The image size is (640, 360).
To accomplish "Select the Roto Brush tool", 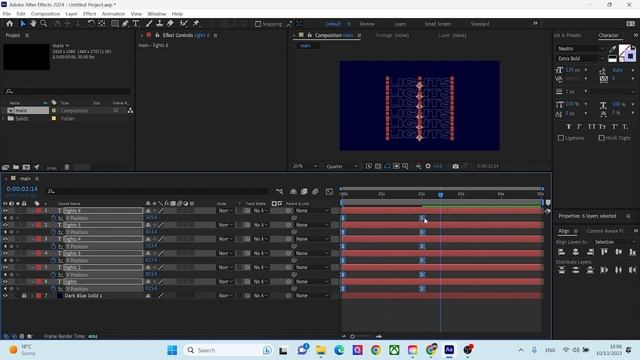I will (x=183, y=24).
